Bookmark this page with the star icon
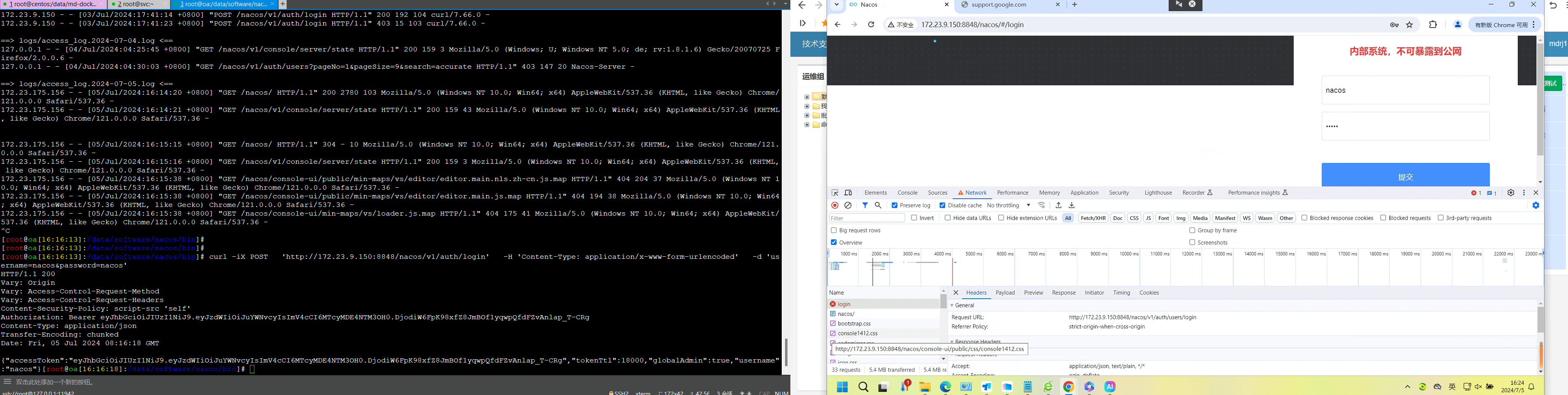The image size is (1568, 395). [1410, 25]
